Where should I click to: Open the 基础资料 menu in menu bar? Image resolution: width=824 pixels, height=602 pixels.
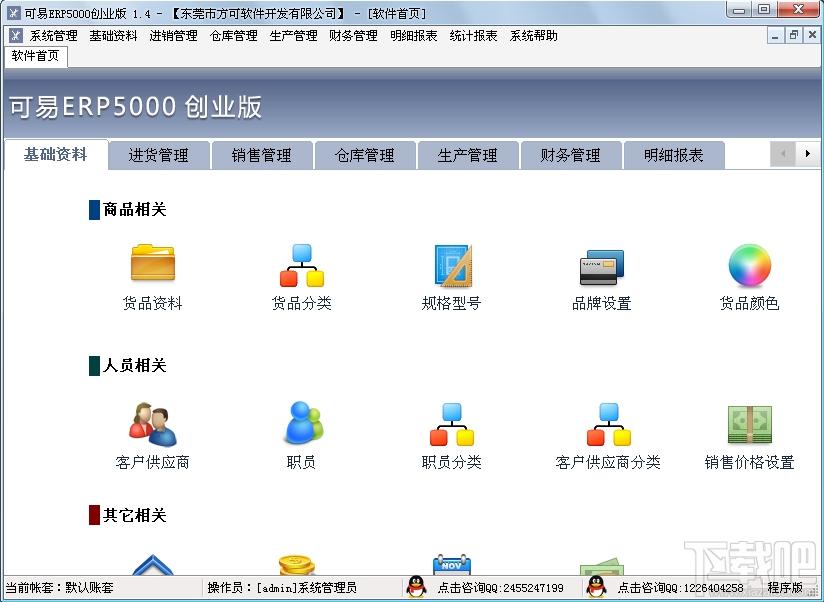point(114,36)
